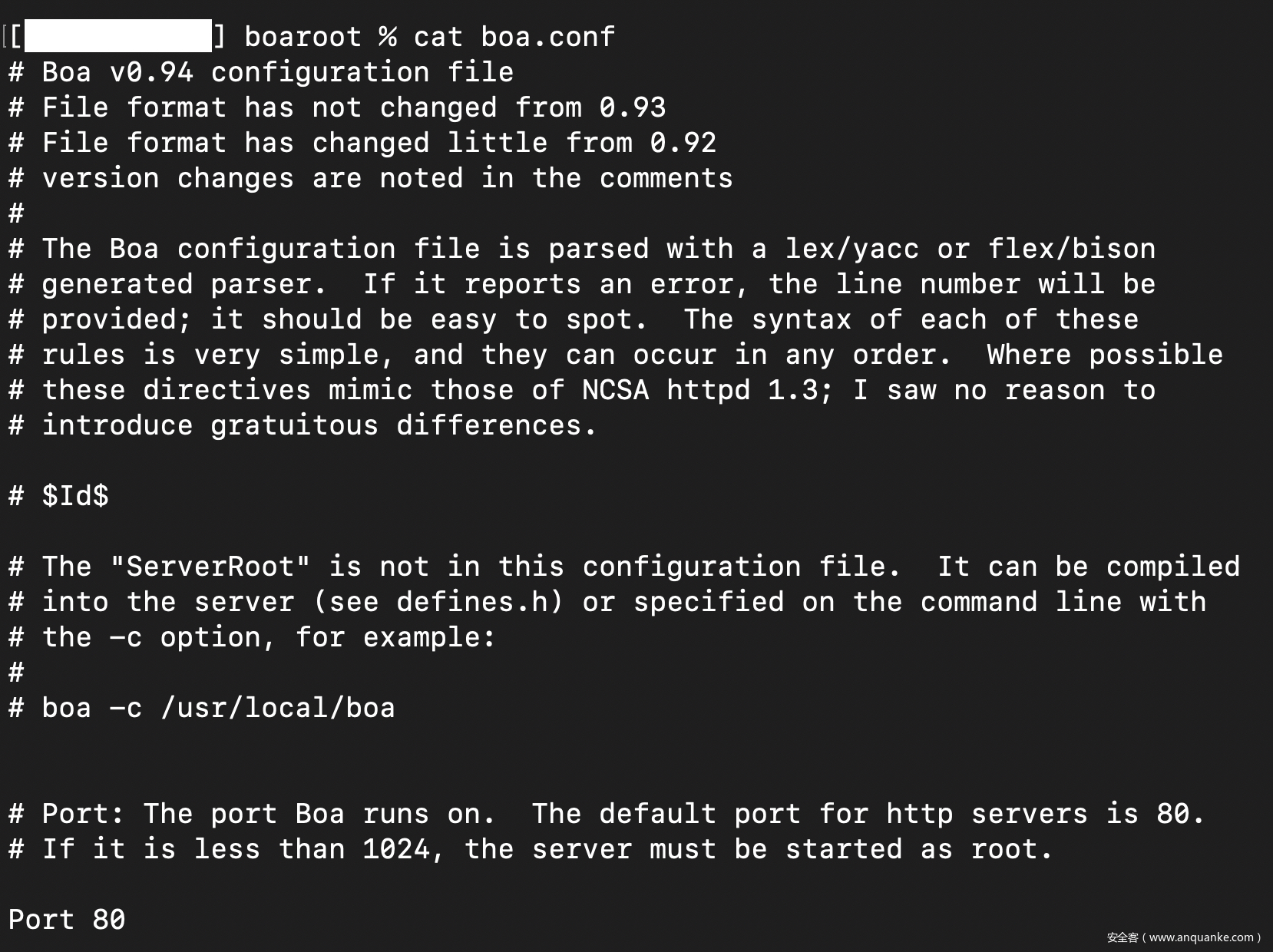The image size is (1273, 952).
Task: Click the "0.93" version number
Action: pos(632,107)
